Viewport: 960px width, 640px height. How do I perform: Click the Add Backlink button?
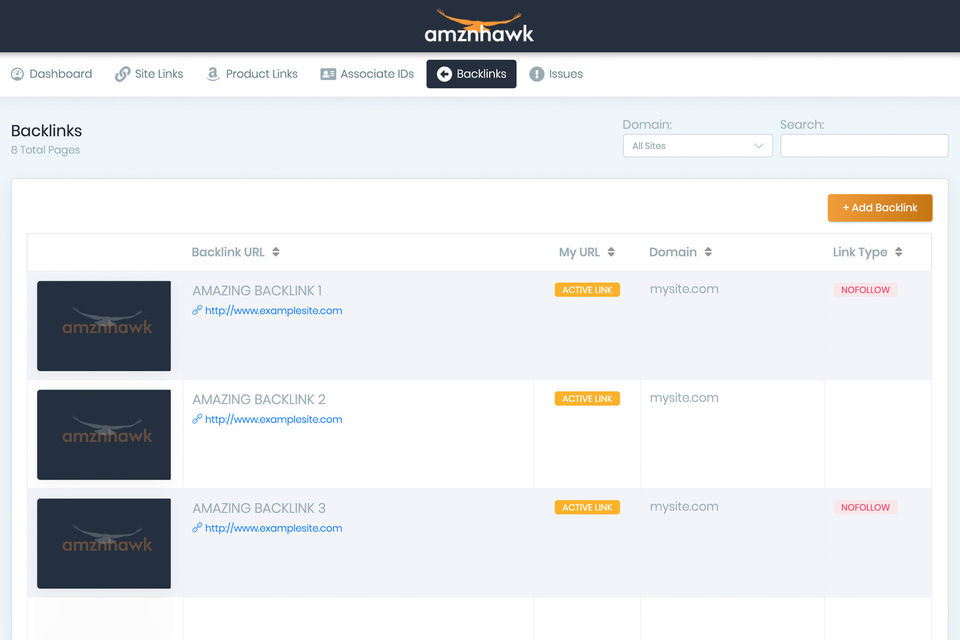(x=880, y=208)
